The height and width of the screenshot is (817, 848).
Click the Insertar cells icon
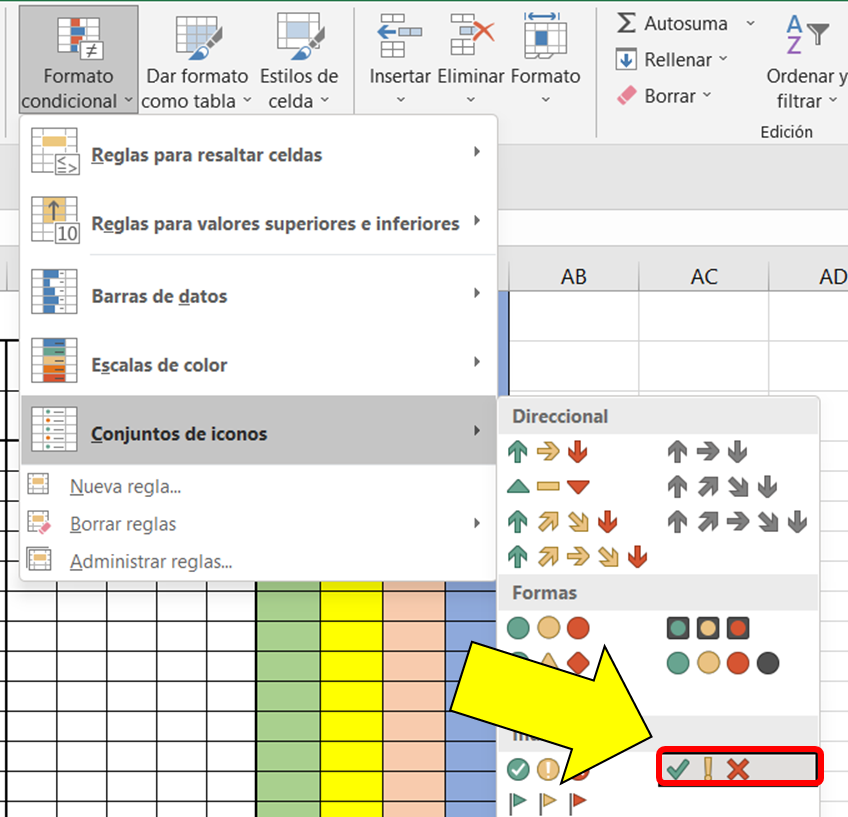[x=400, y=36]
